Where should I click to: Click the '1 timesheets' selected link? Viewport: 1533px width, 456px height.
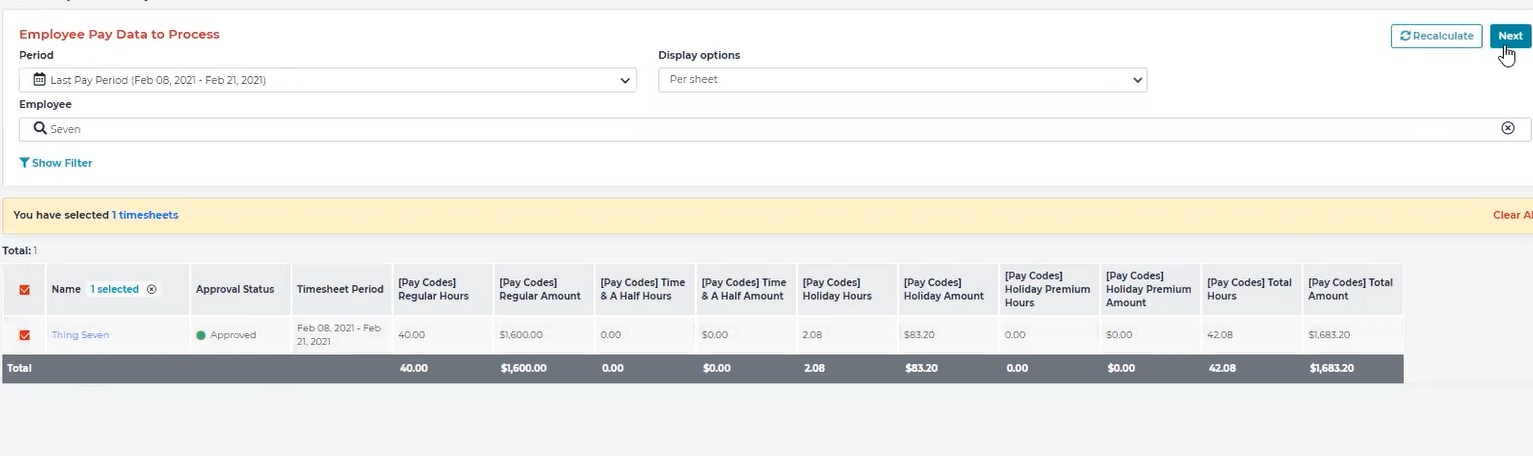coord(145,215)
